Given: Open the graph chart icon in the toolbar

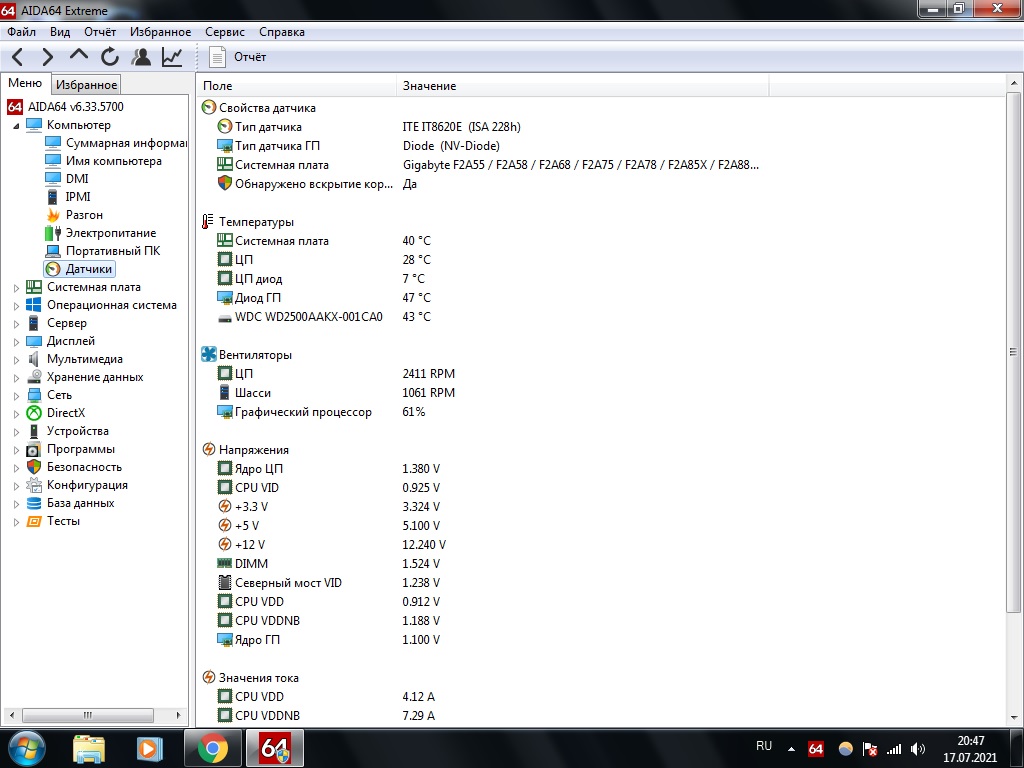Looking at the screenshot, I should tap(172, 57).
